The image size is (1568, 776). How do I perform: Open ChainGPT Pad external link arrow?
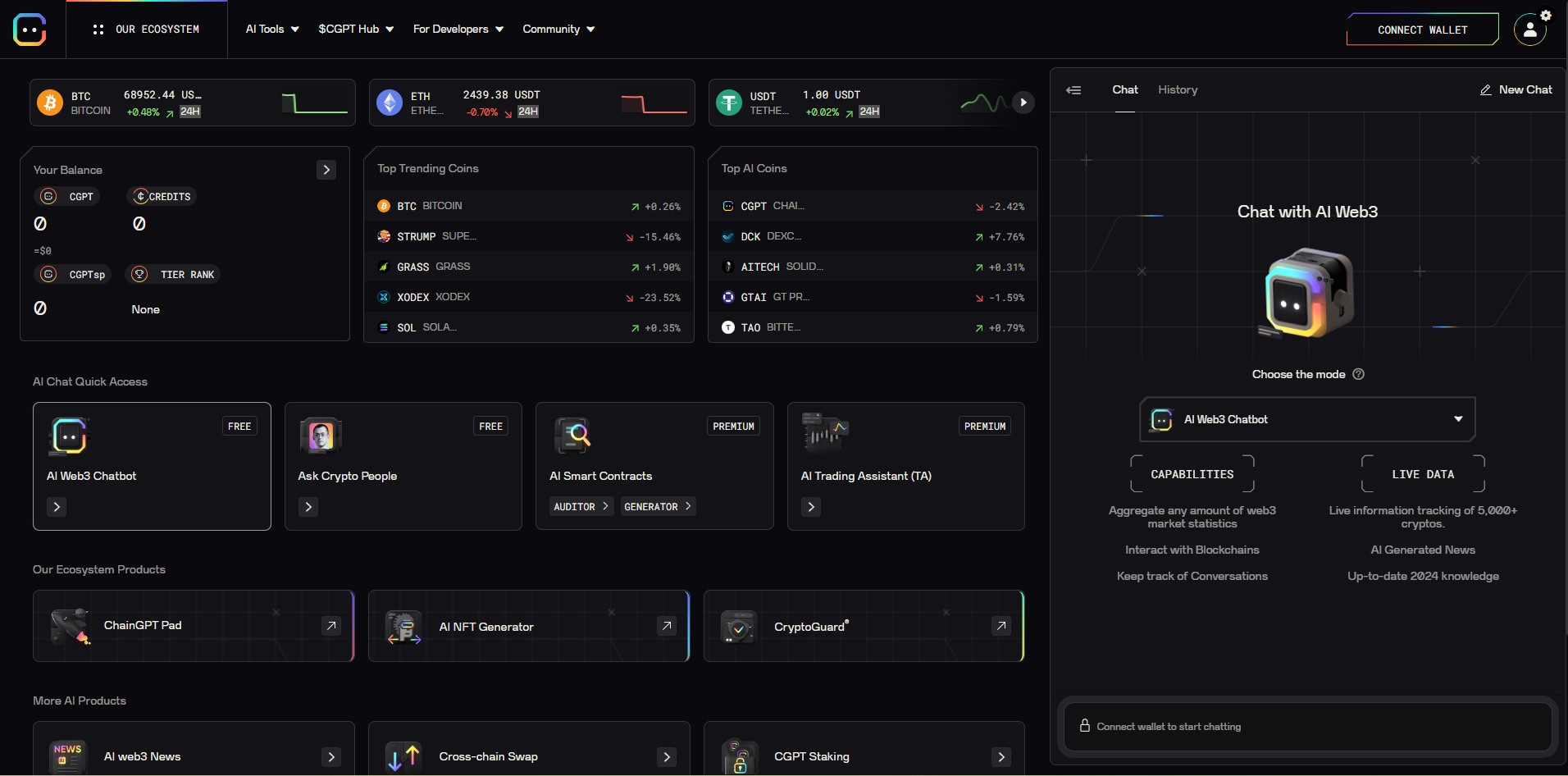(331, 626)
